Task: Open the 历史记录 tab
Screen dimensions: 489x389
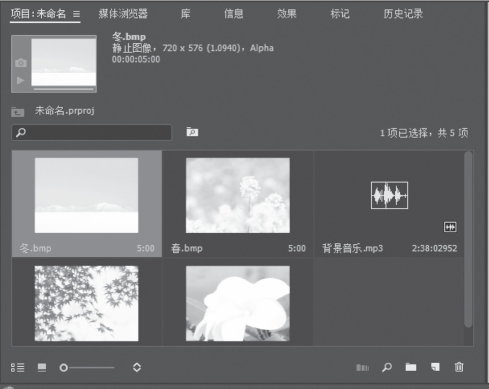Action: (403, 14)
